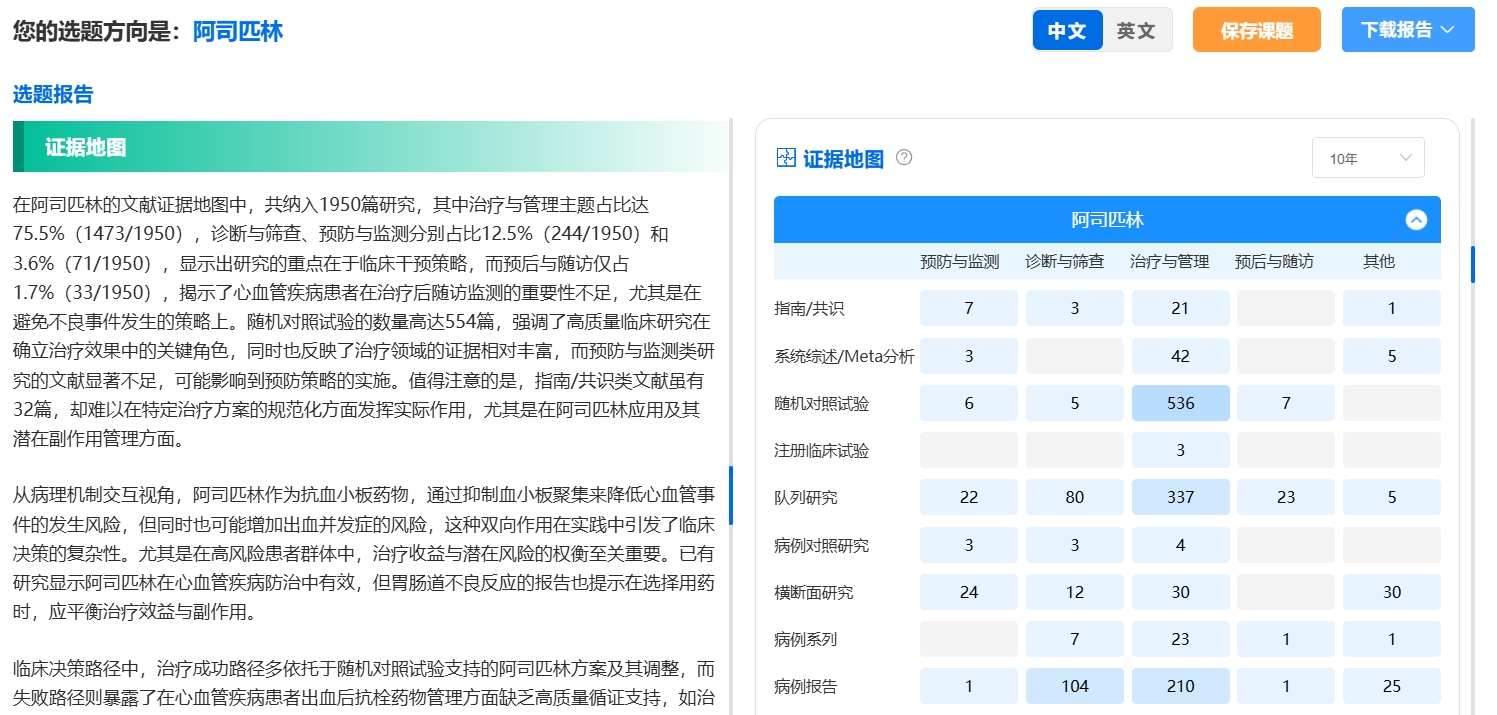Switch language to 中文
The image size is (1497, 715).
click(1067, 30)
